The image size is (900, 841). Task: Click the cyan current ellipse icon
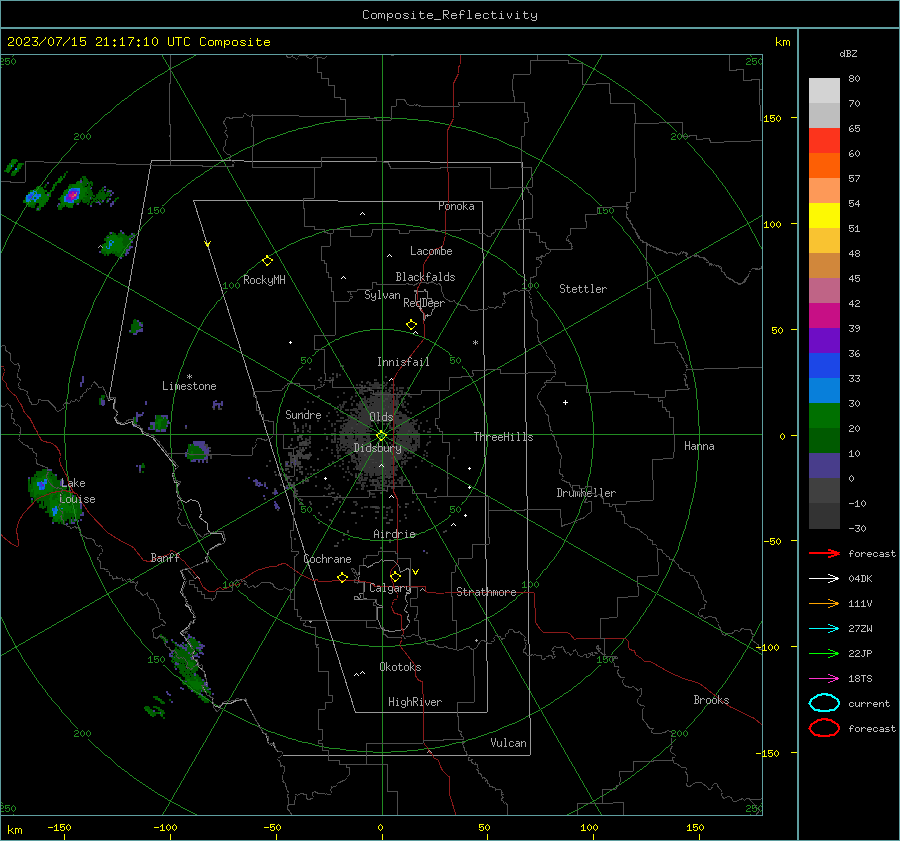824,703
